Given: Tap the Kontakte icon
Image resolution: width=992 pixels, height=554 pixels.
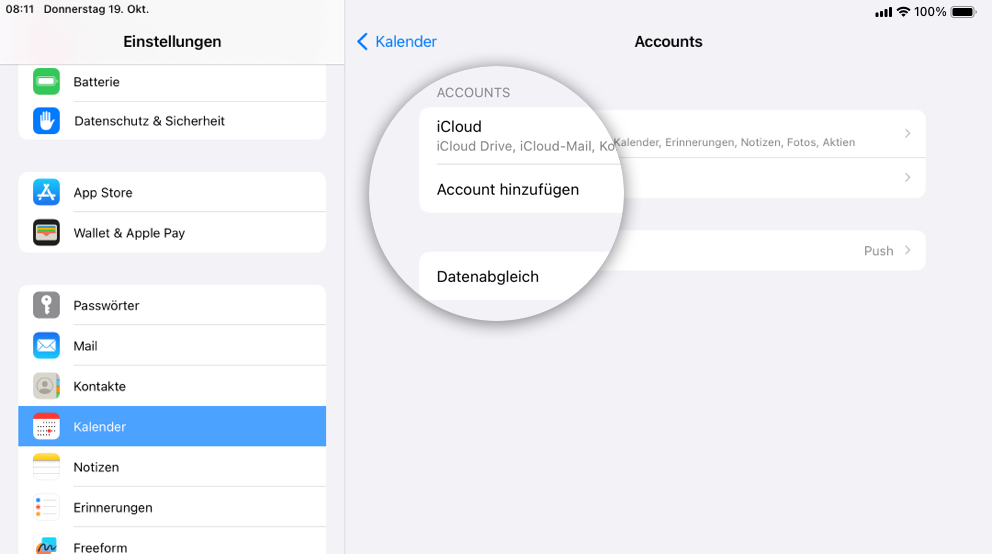Looking at the screenshot, I should pos(46,386).
